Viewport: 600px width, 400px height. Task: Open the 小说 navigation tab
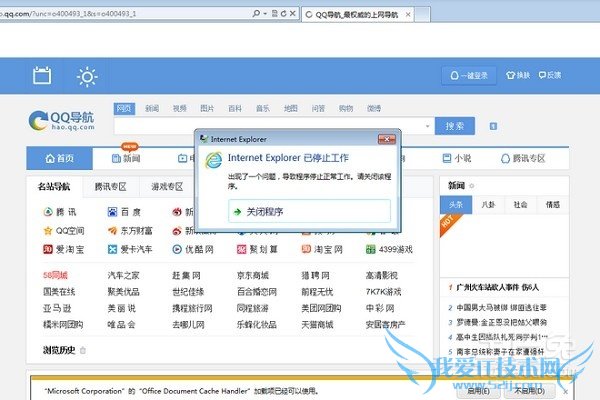tap(457, 158)
